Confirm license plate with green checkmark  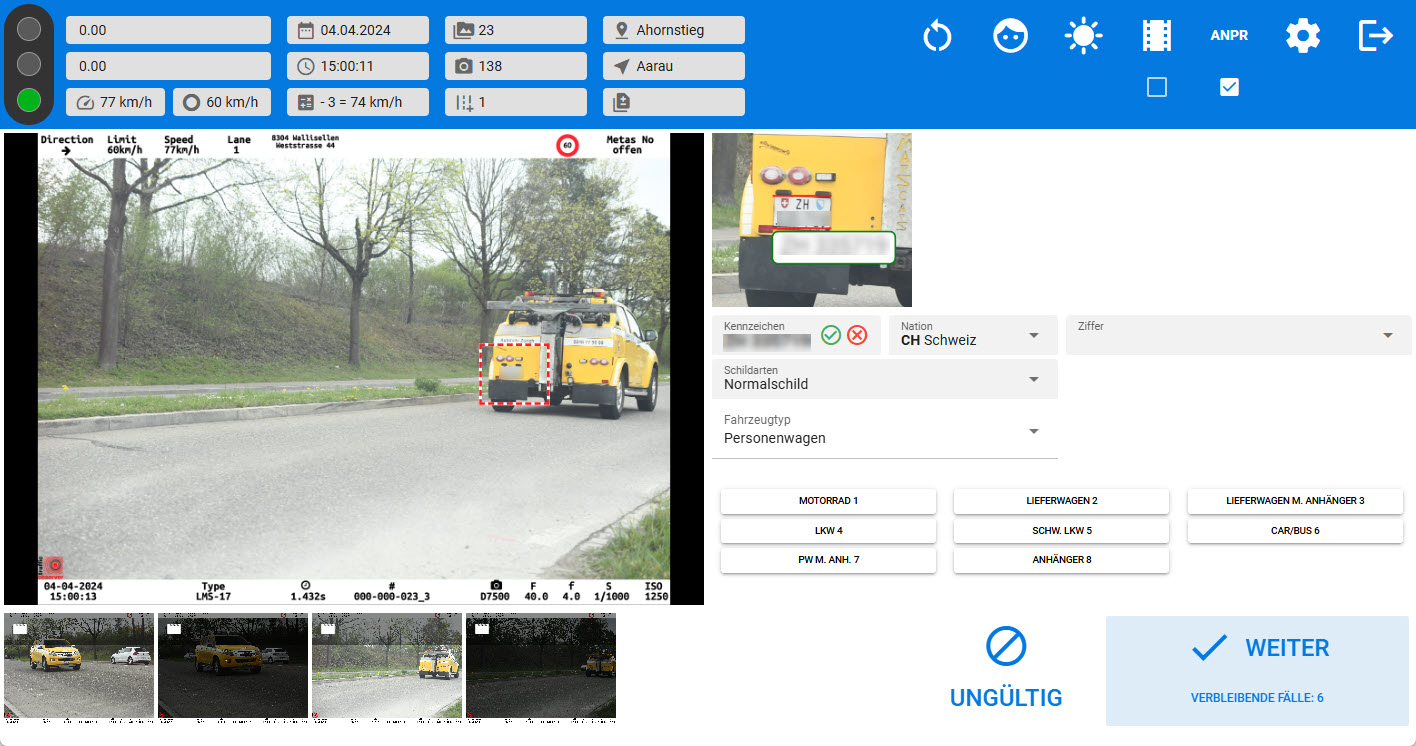point(830,335)
